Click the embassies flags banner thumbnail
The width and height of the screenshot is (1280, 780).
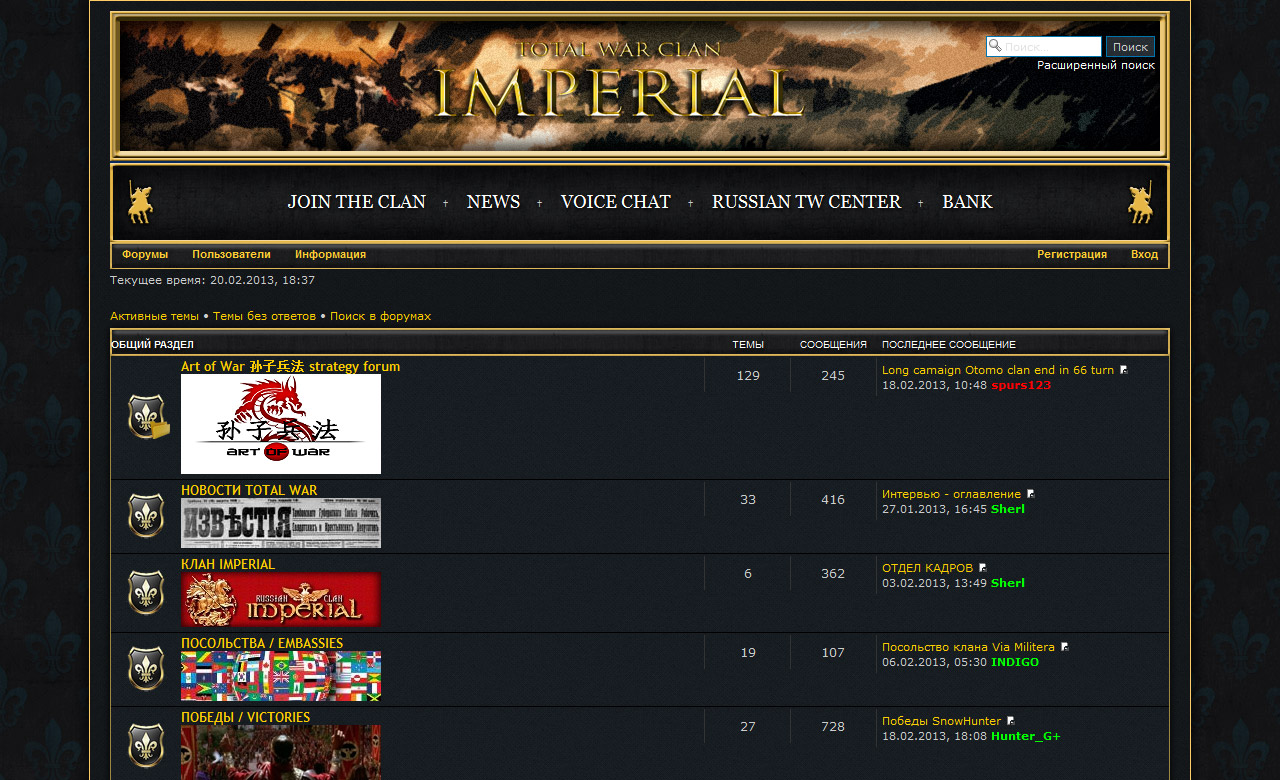[281, 676]
